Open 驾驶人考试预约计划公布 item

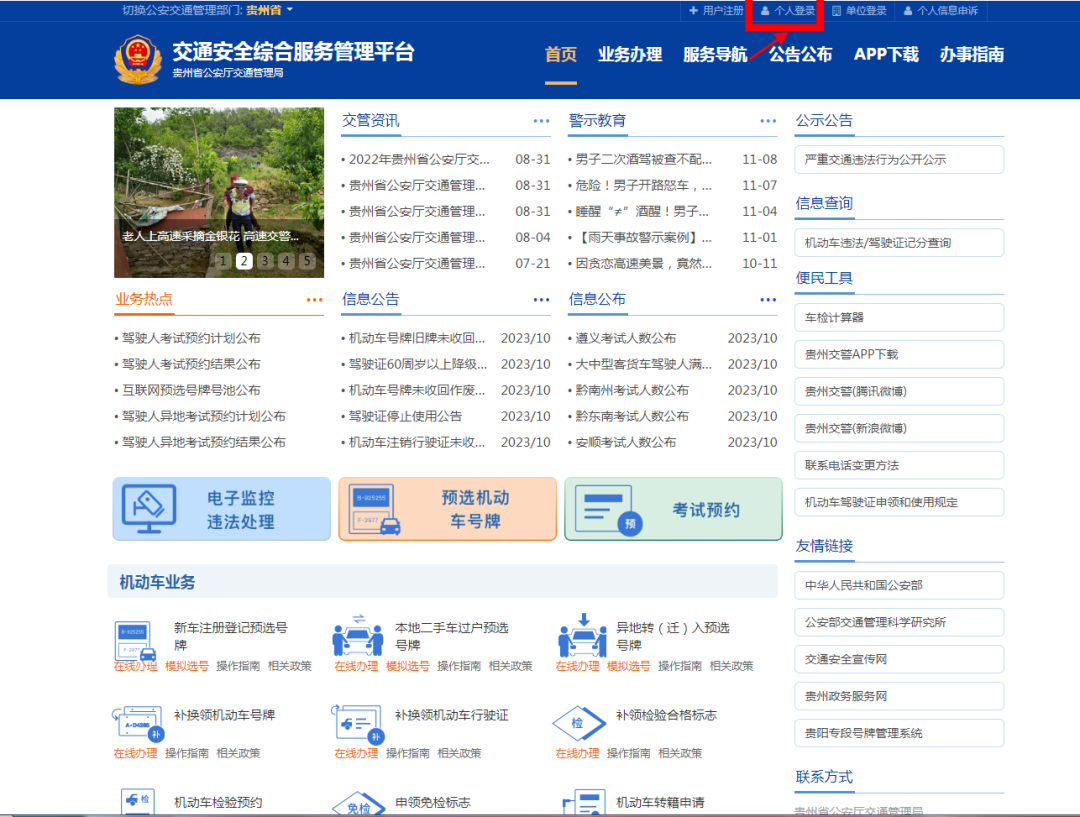point(191,338)
